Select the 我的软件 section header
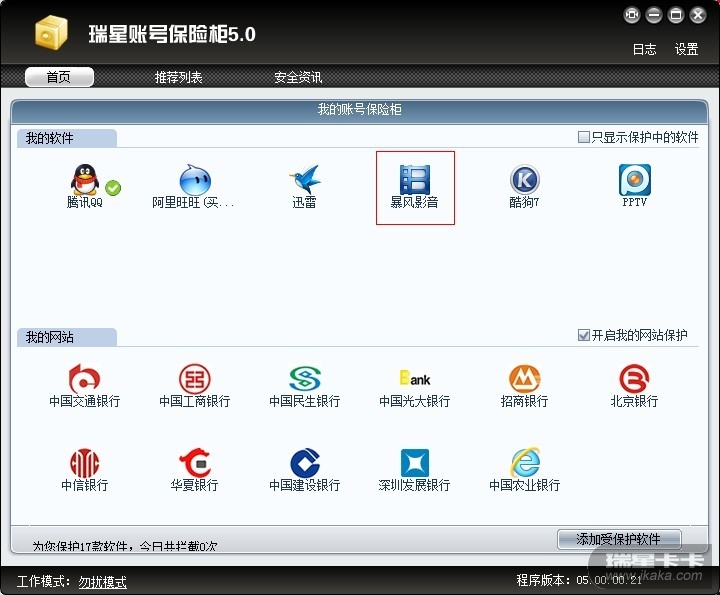The width and height of the screenshot is (720, 595). point(67,138)
